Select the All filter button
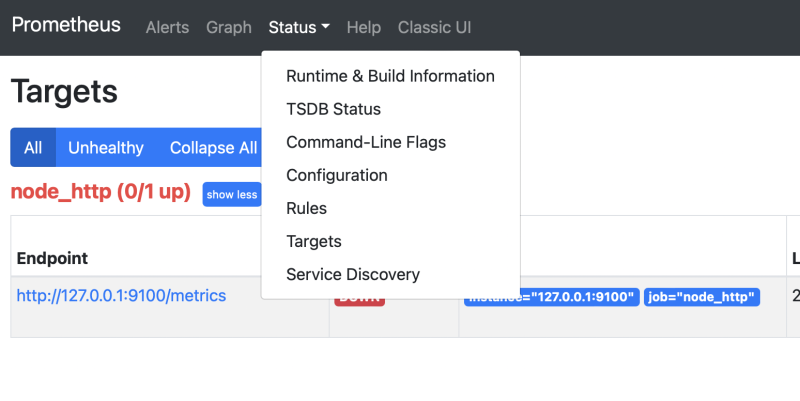The height and width of the screenshot is (401, 800). [x=33, y=147]
